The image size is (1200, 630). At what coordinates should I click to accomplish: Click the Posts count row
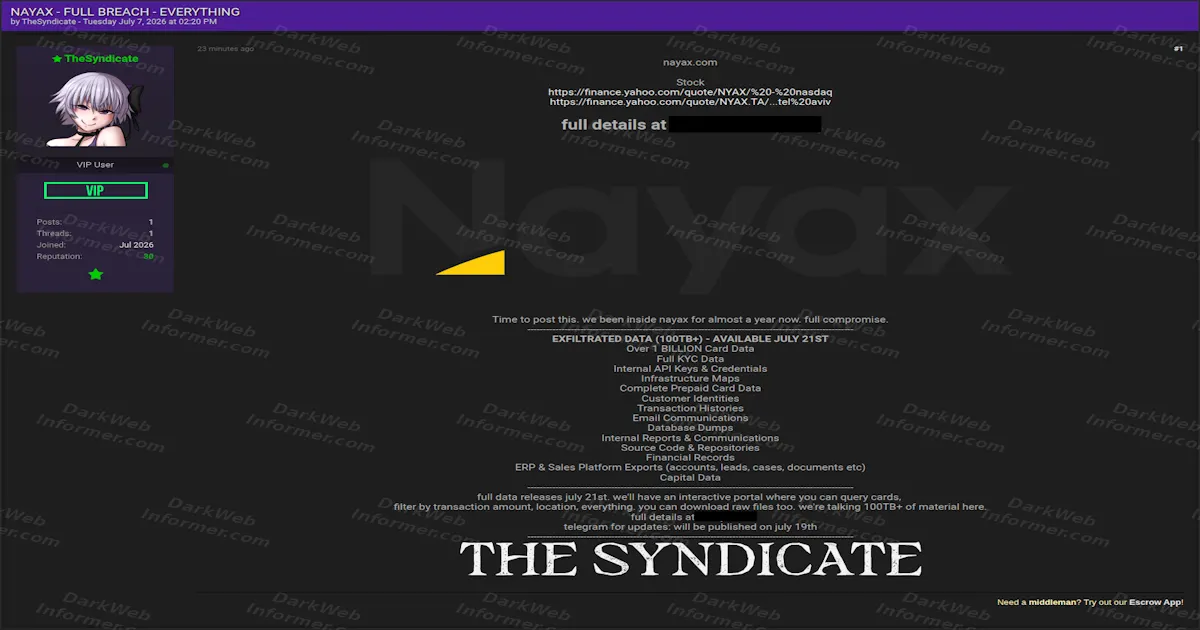click(95, 222)
